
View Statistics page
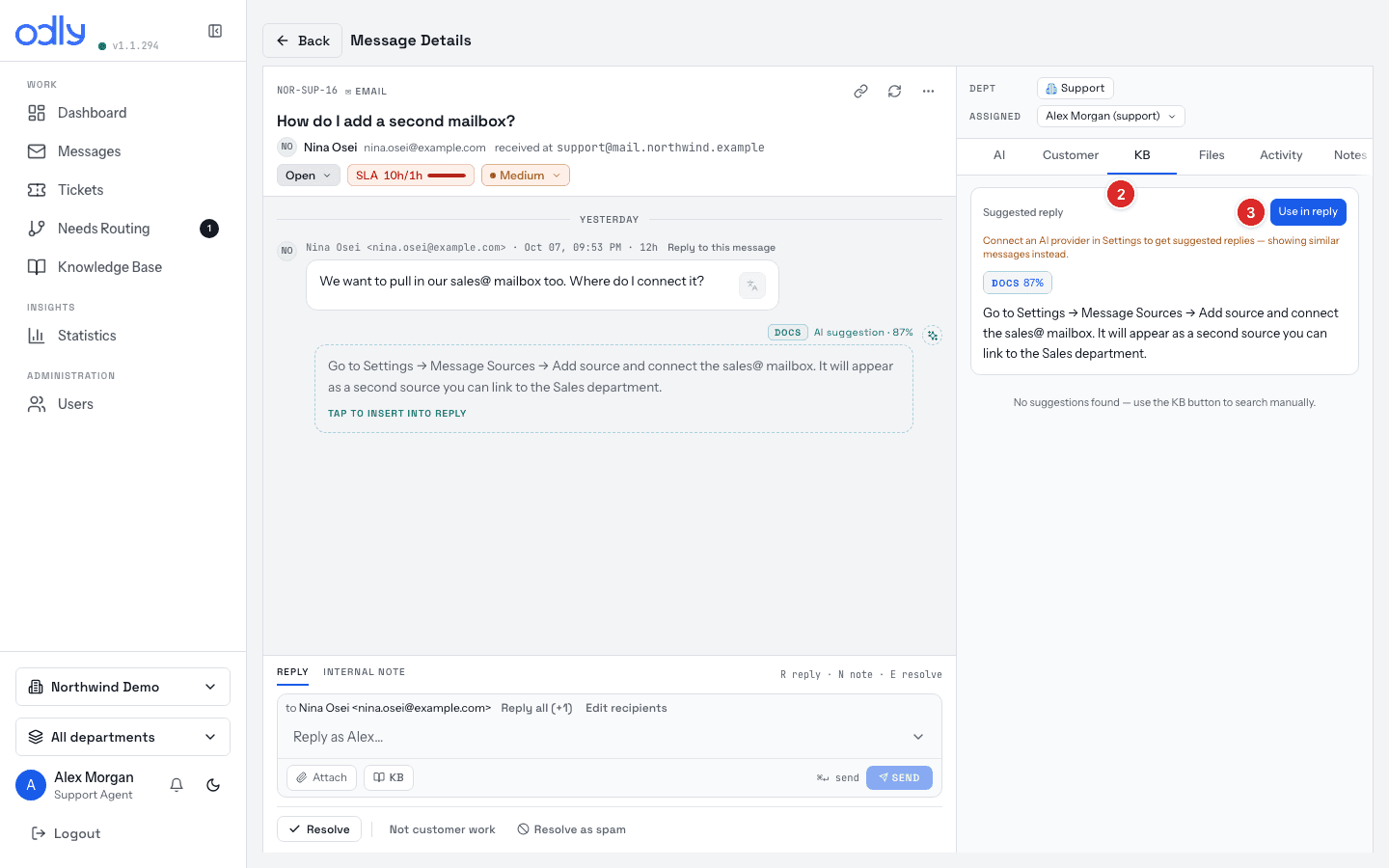pos(123,336)
